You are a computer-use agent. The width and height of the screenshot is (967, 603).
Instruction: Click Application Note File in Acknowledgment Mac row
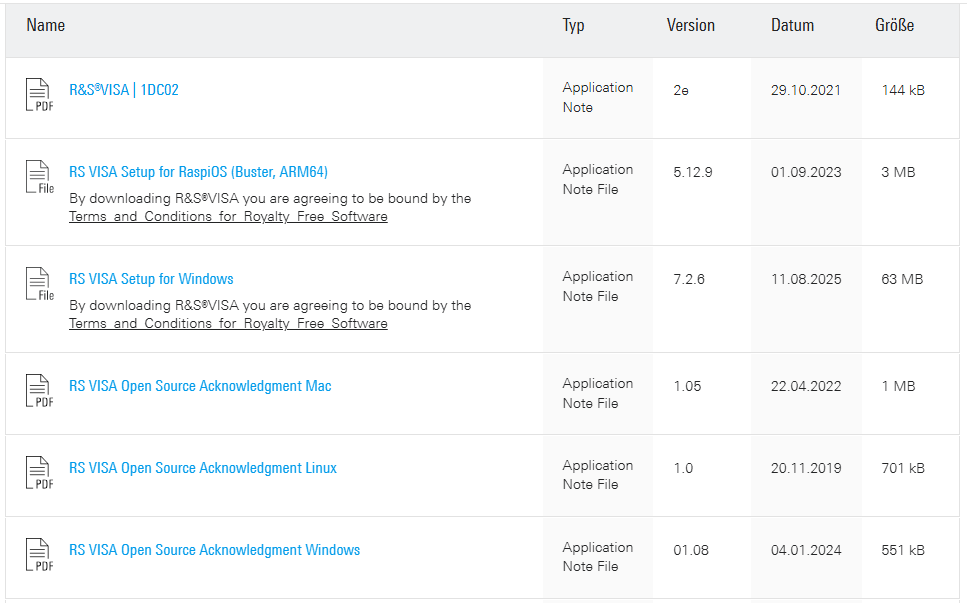tap(598, 393)
